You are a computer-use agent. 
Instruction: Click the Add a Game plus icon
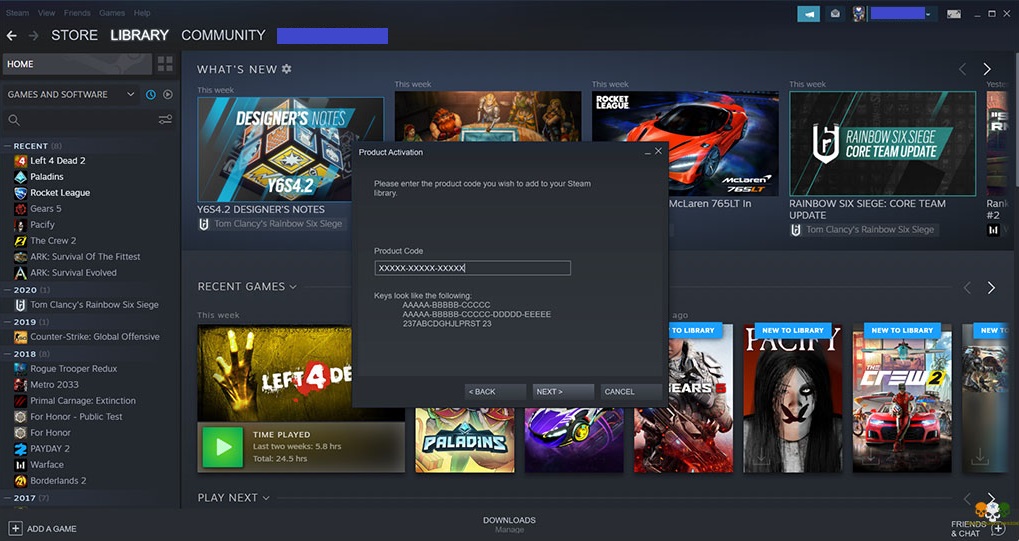pyautogui.click(x=16, y=529)
